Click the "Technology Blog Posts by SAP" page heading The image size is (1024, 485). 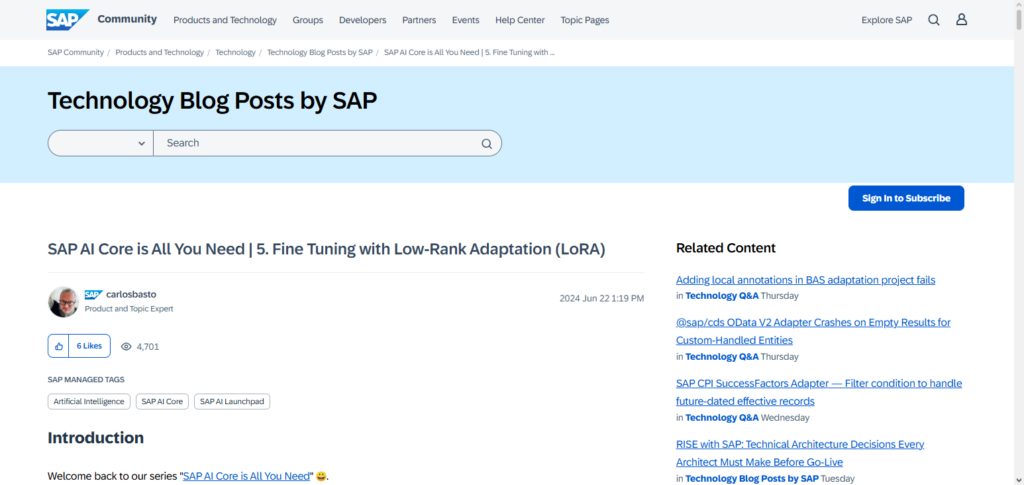[212, 101]
